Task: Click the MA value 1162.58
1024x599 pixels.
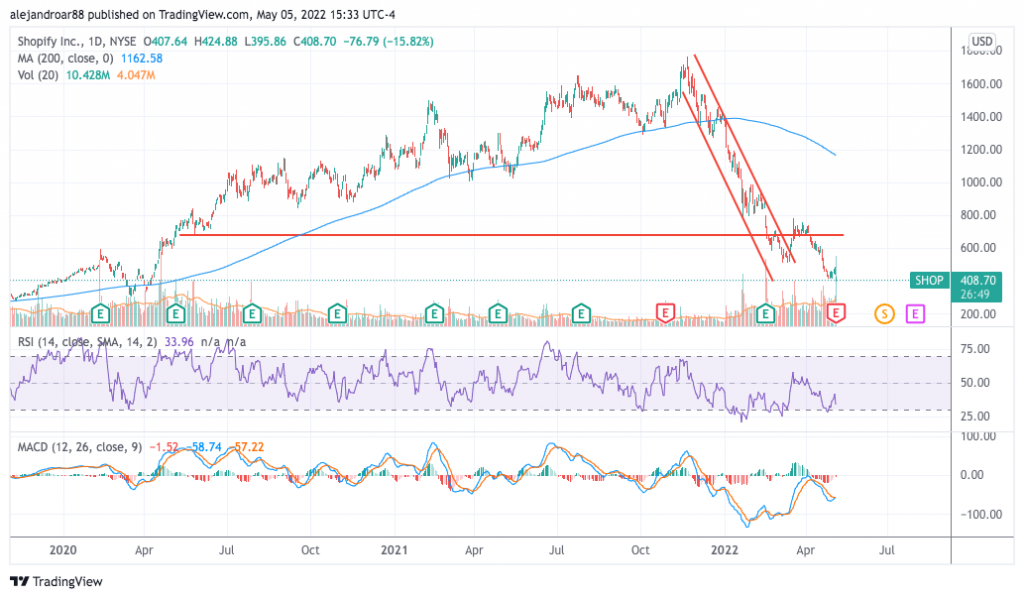Action: click(x=142, y=58)
